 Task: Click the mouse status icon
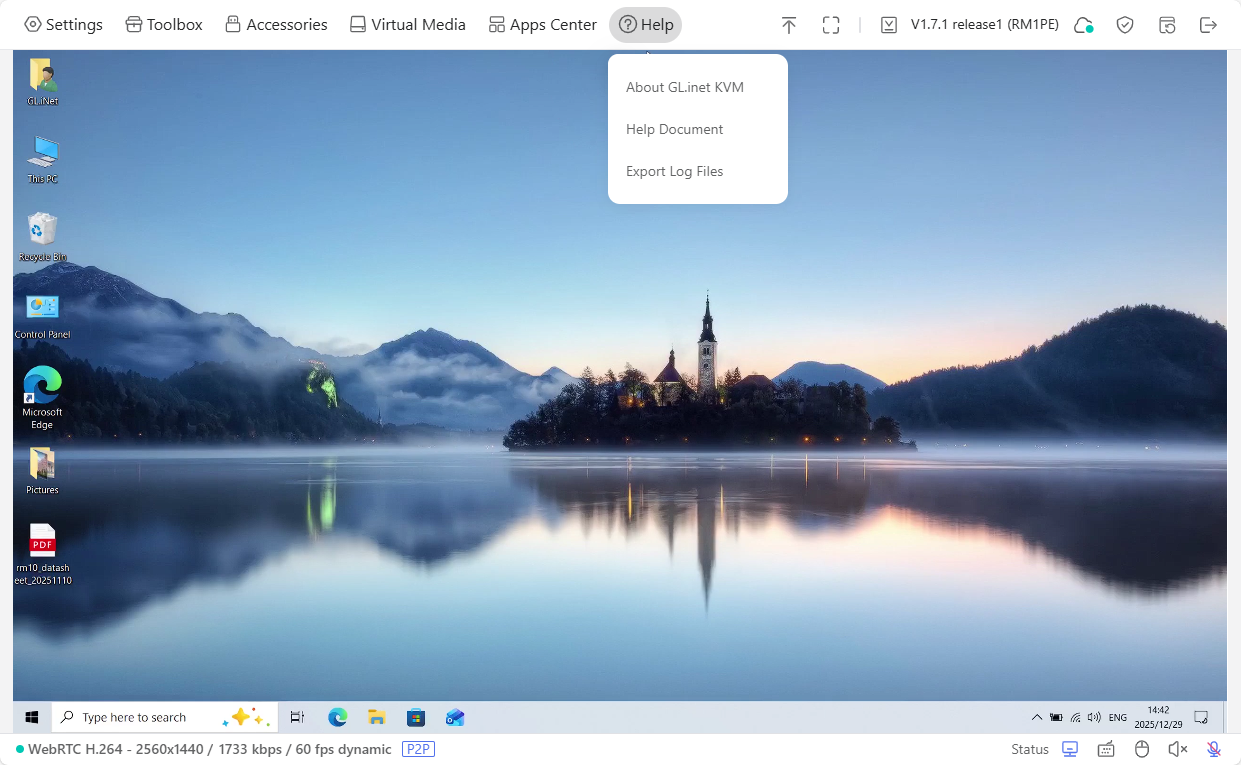click(1142, 749)
